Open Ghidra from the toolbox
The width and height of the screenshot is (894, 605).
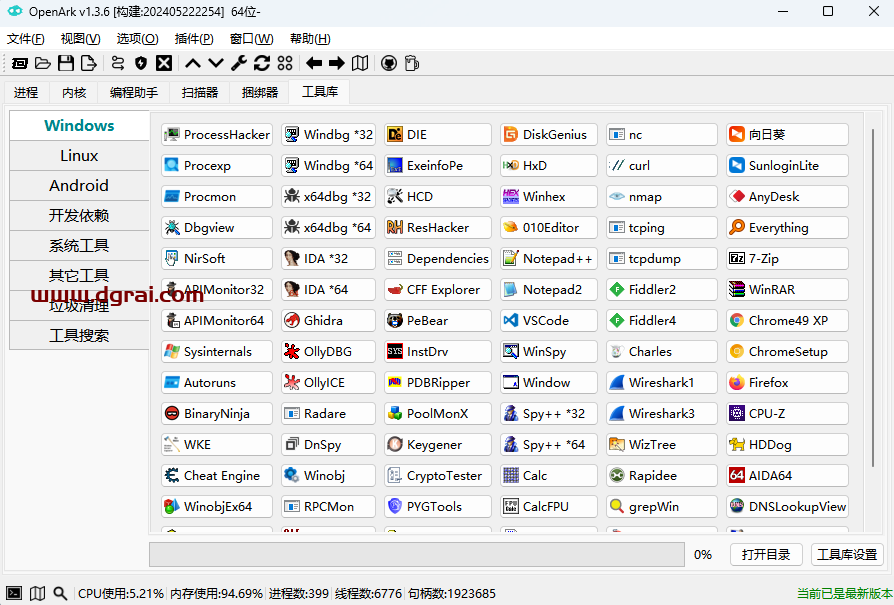pyautogui.click(x=328, y=320)
